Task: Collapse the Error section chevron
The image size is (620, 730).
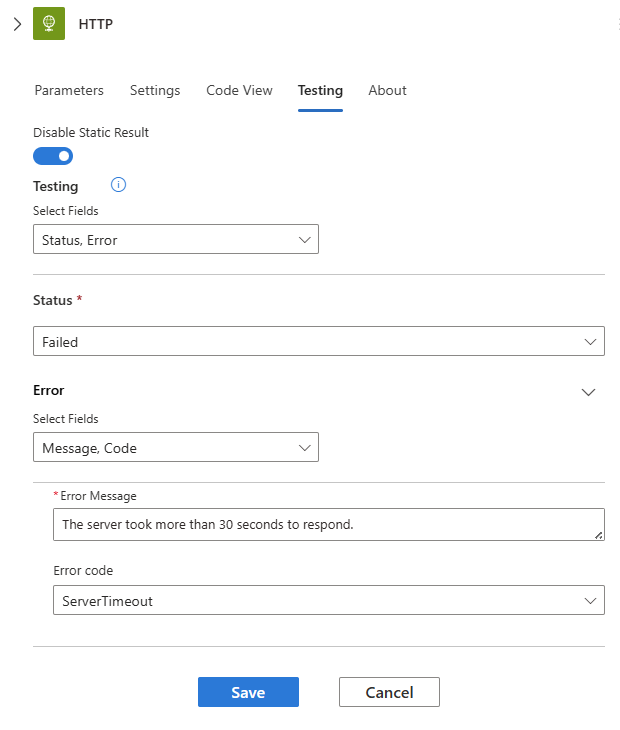Action: (x=589, y=392)
